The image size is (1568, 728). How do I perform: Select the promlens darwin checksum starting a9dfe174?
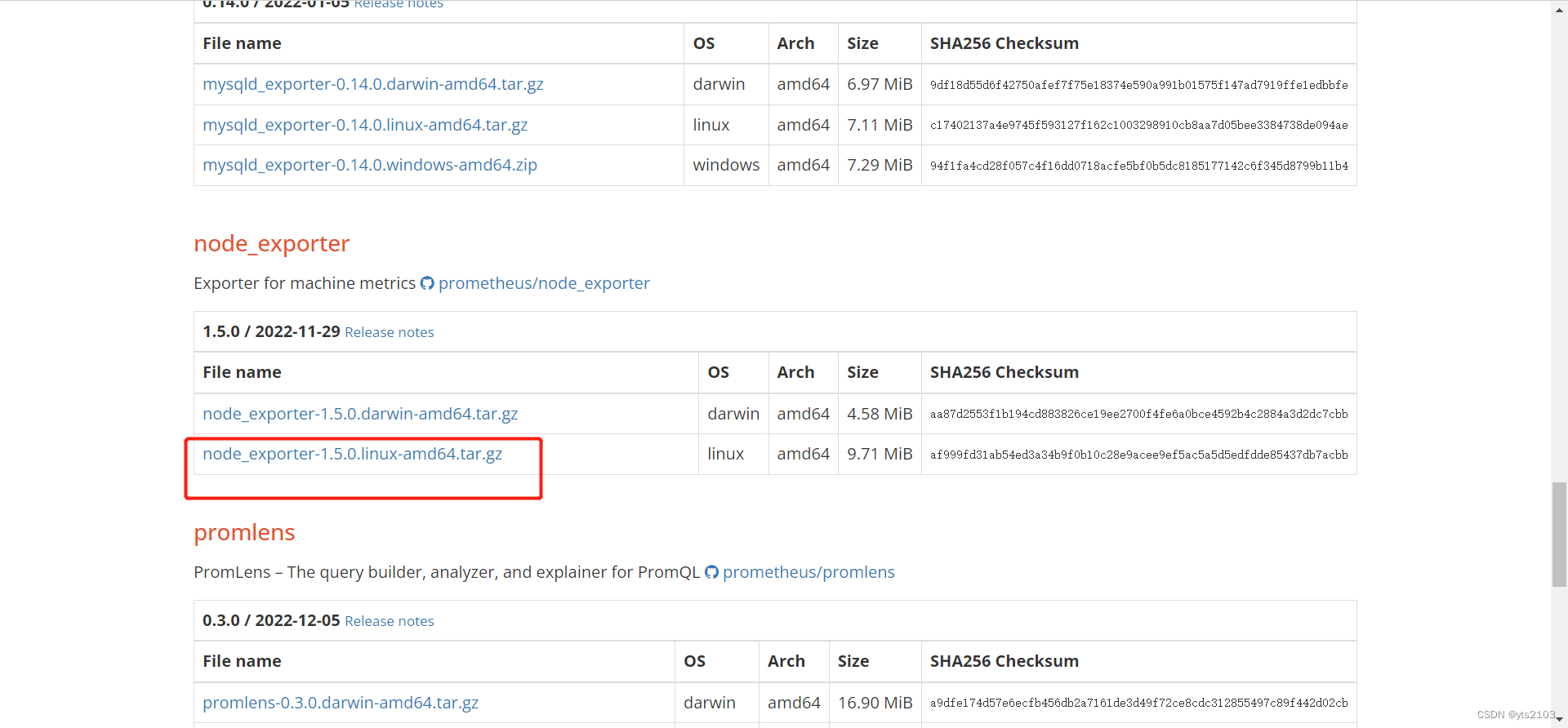tap(1138, 703)
